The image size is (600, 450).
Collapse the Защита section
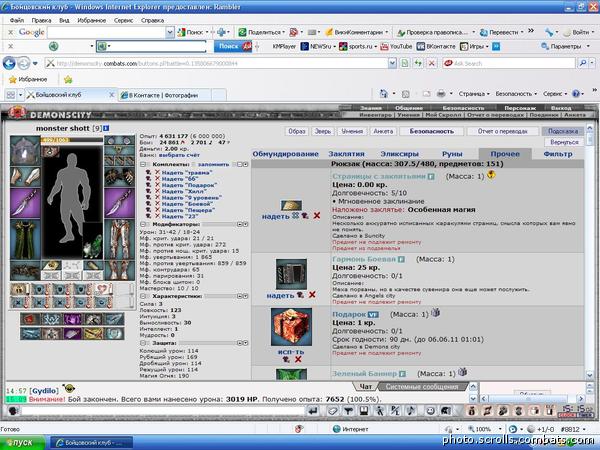coord(143,343)
